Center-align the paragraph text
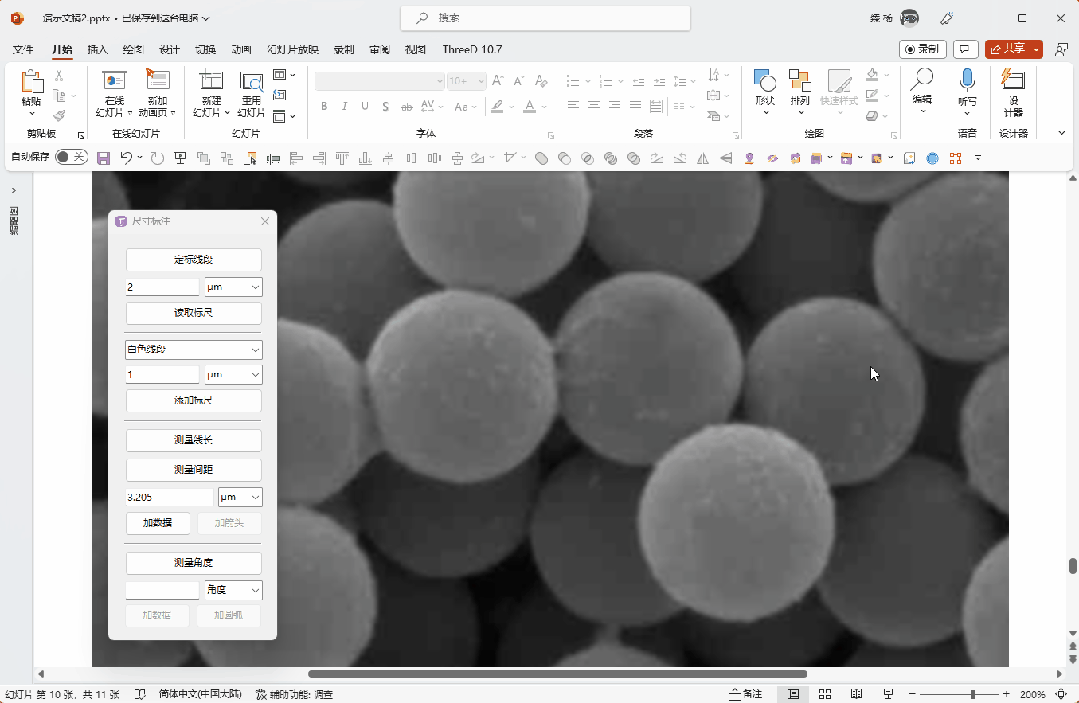Viewport: 1079px width, 703px height. coord(594,105)
